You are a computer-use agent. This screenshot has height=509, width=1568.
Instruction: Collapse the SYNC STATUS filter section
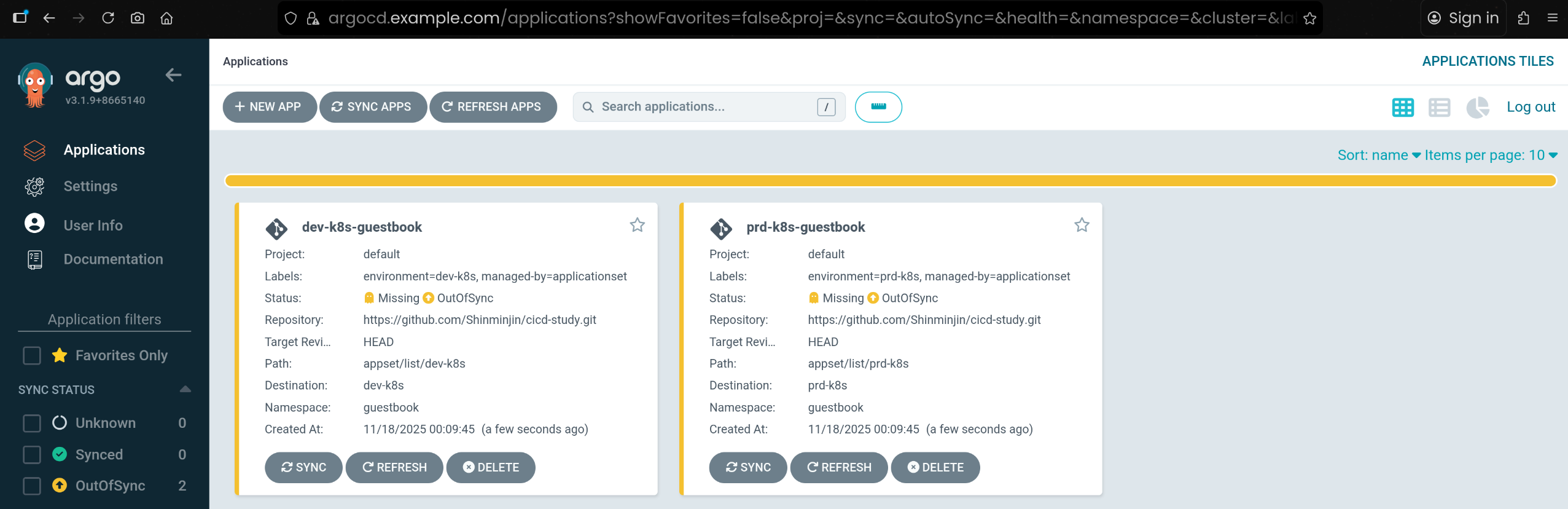185,389
